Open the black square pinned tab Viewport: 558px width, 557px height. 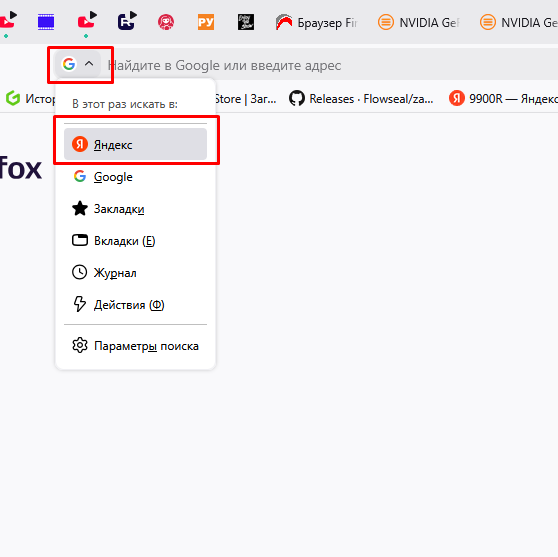pos(246,22)
